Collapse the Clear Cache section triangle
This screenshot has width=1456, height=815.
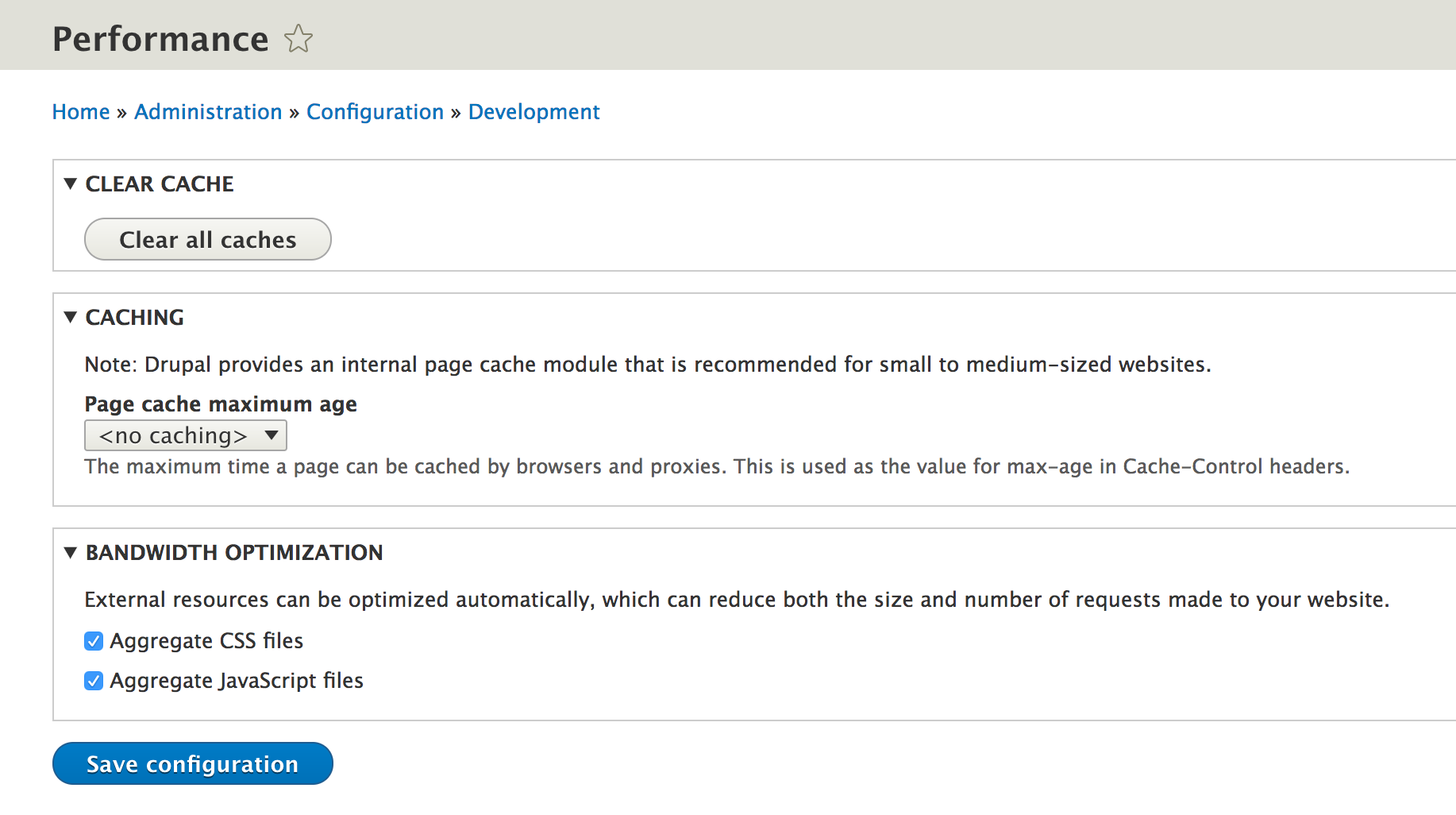click(x=71, y=184)
